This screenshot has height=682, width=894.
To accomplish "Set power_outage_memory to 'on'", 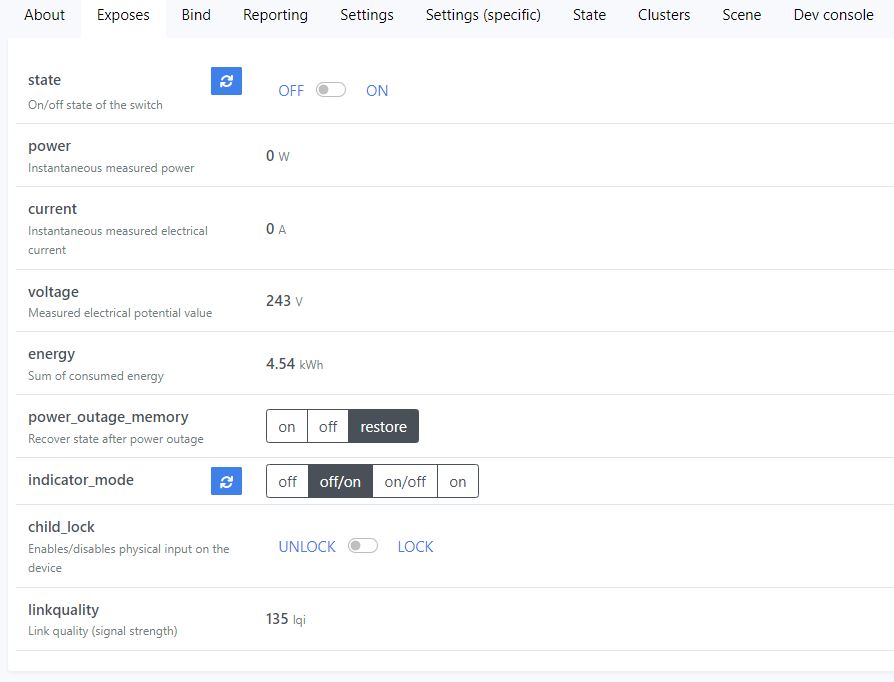I will coord(286,426).
